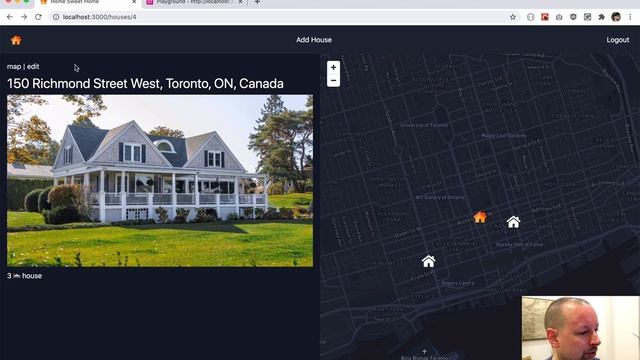Go forward in browser history

point(24,17)
